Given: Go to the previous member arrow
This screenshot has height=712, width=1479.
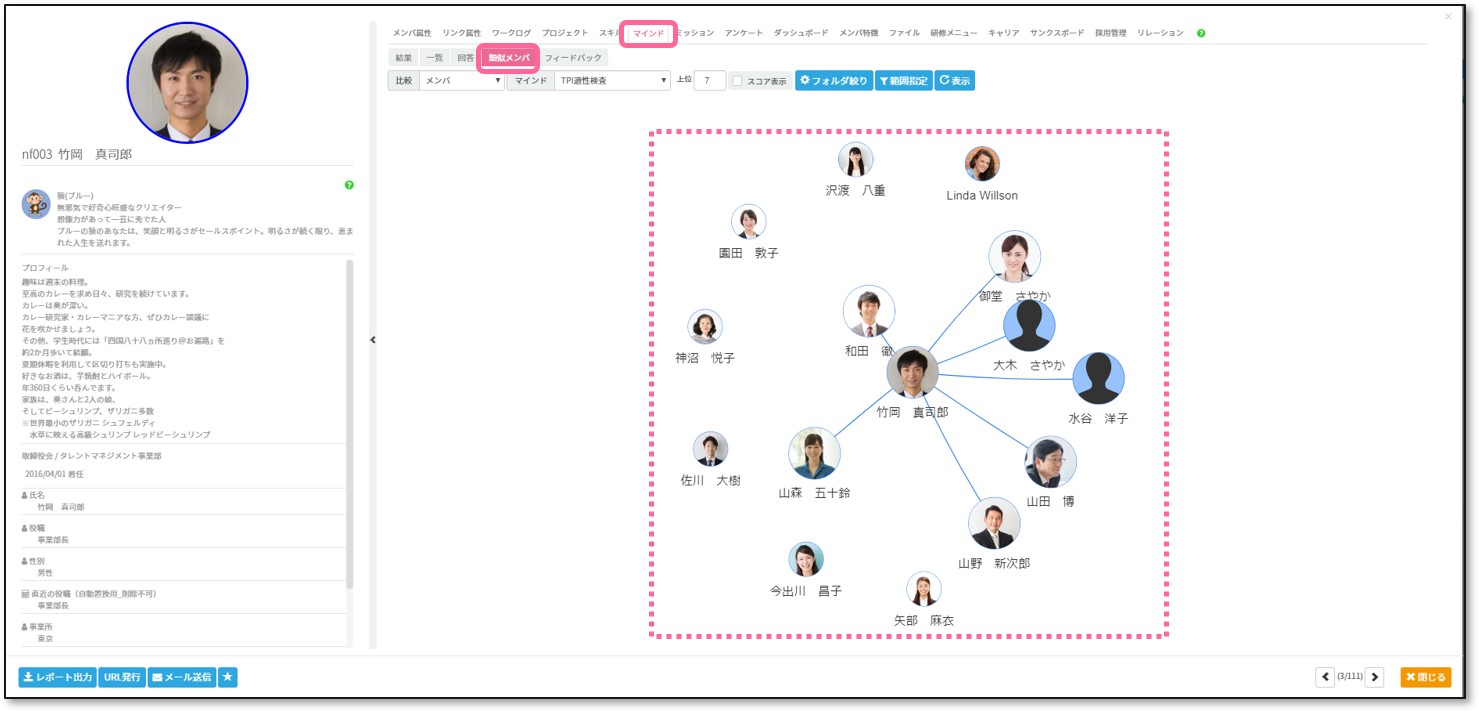Looking at the screenshot, I should [x=1326, y=677].
